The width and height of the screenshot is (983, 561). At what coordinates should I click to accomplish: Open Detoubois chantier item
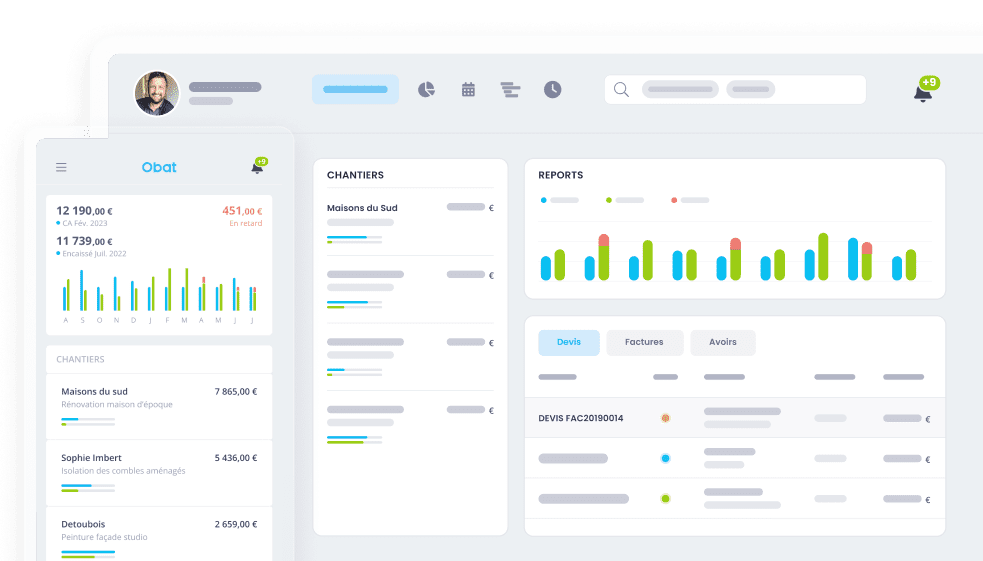pos(159,534)
